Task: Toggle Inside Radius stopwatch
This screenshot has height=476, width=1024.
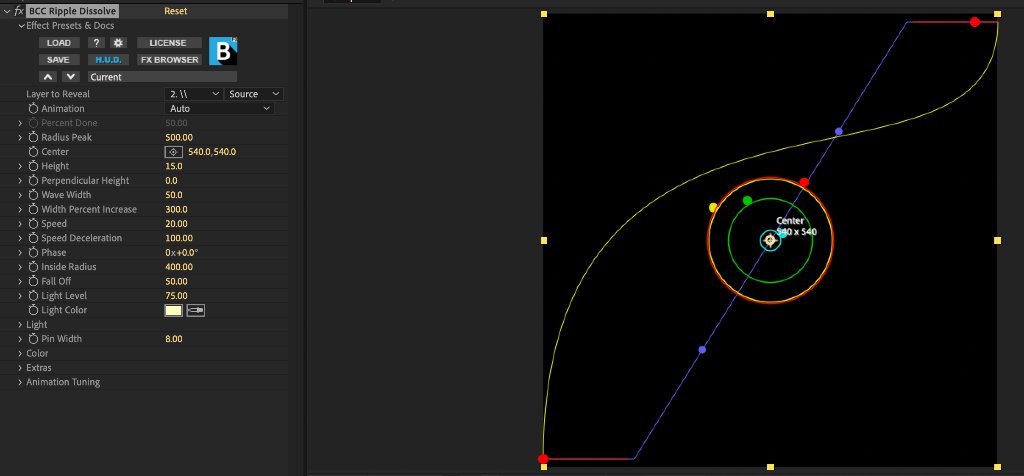Action: 33,266
